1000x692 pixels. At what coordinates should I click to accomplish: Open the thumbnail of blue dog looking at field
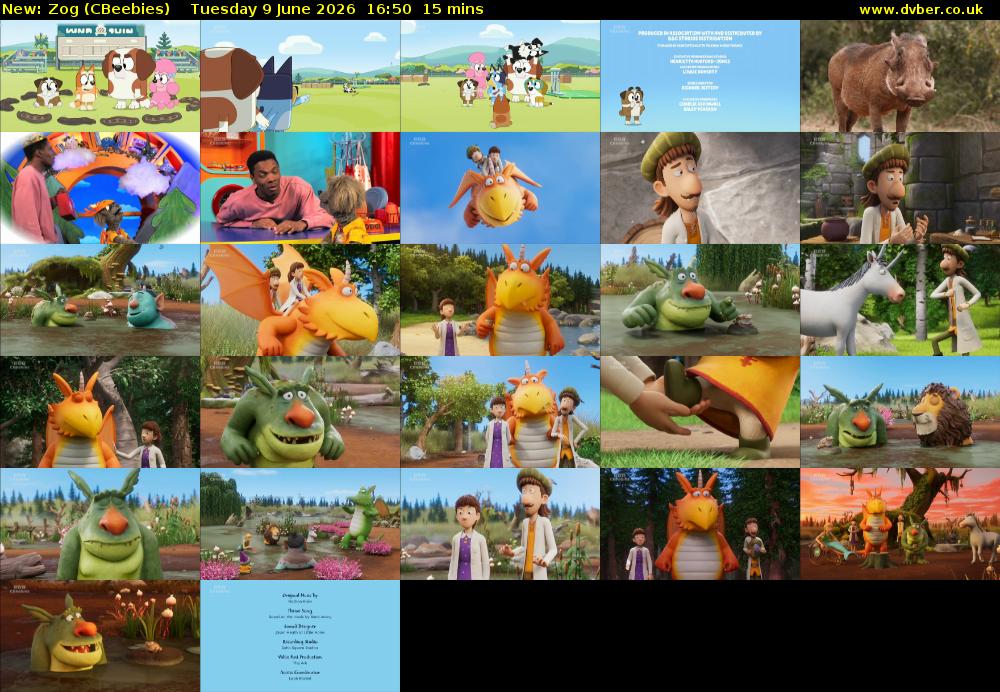[300, 76]
